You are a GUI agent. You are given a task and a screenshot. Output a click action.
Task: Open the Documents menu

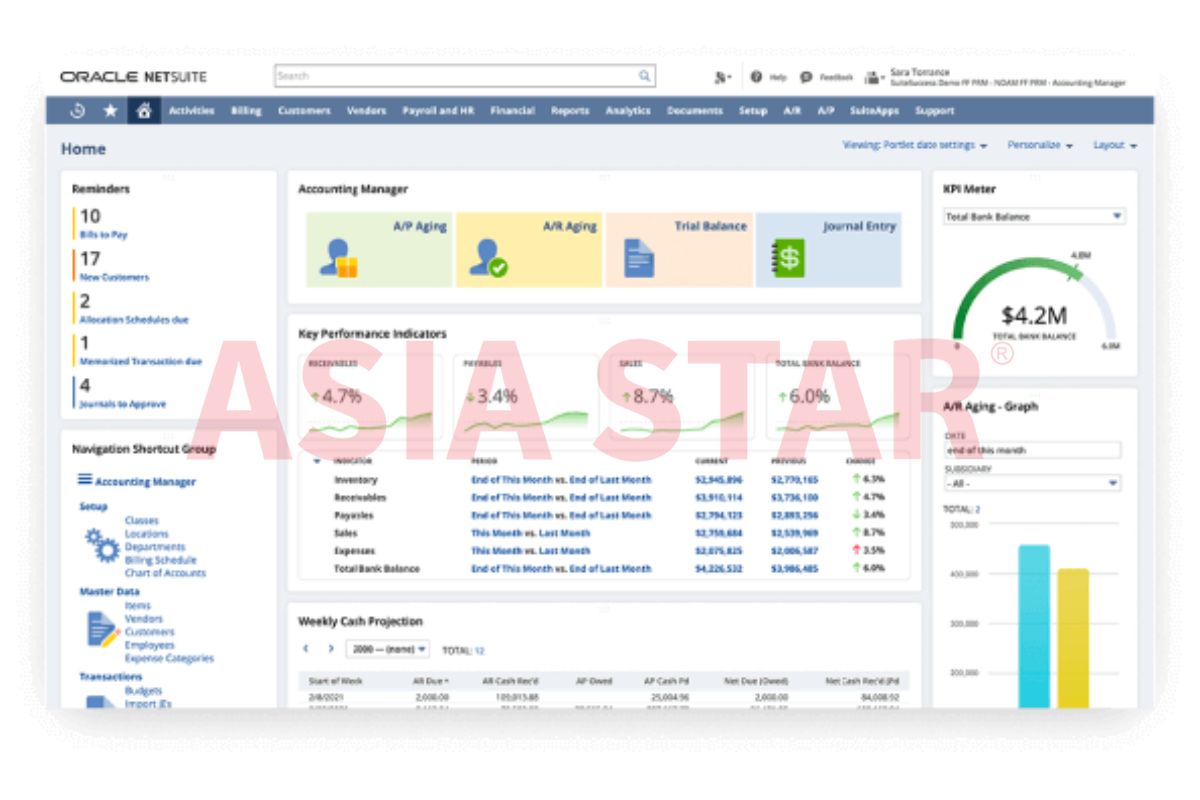pos(694,111)
